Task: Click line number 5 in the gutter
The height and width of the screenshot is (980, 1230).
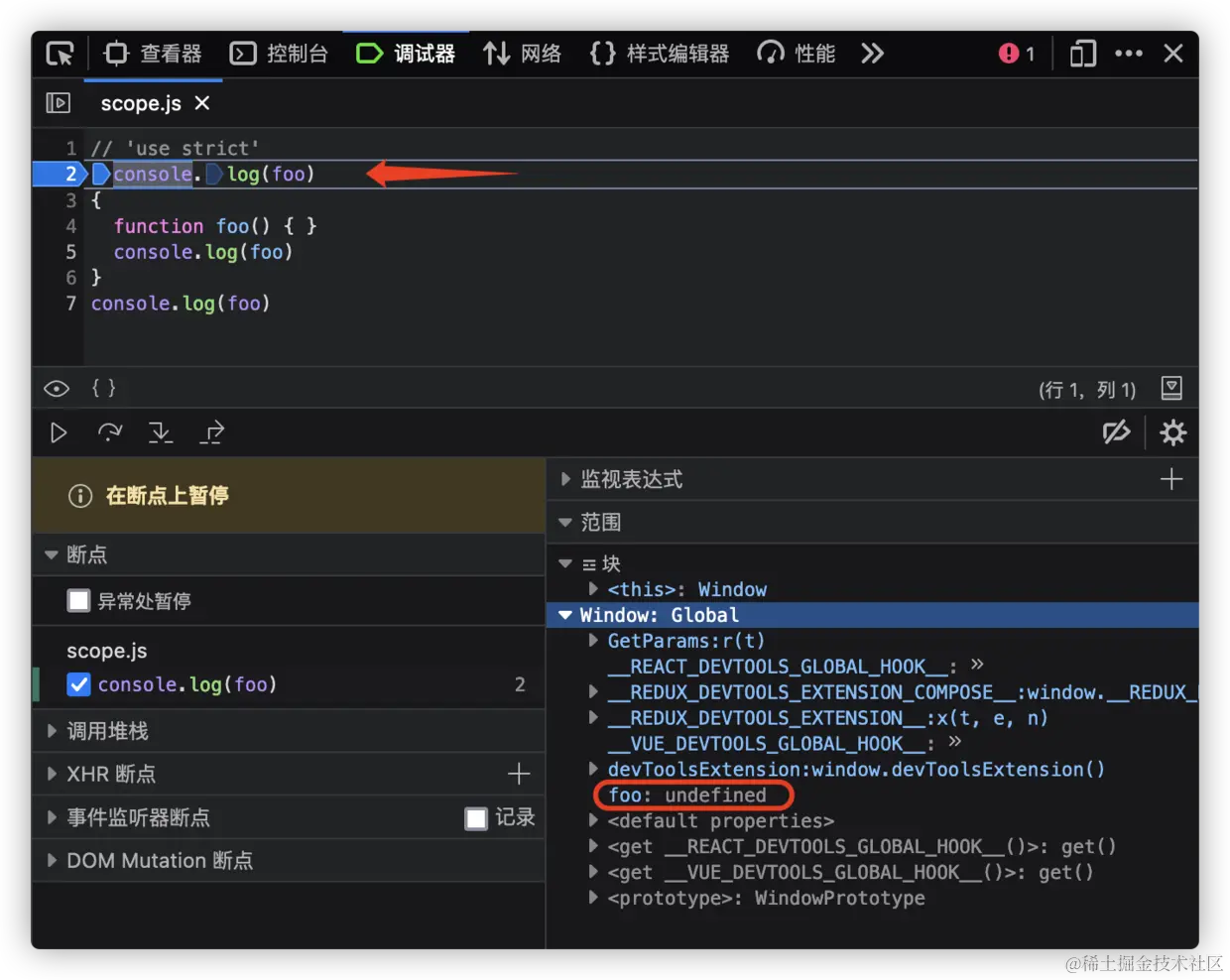Action: point(71,252)
